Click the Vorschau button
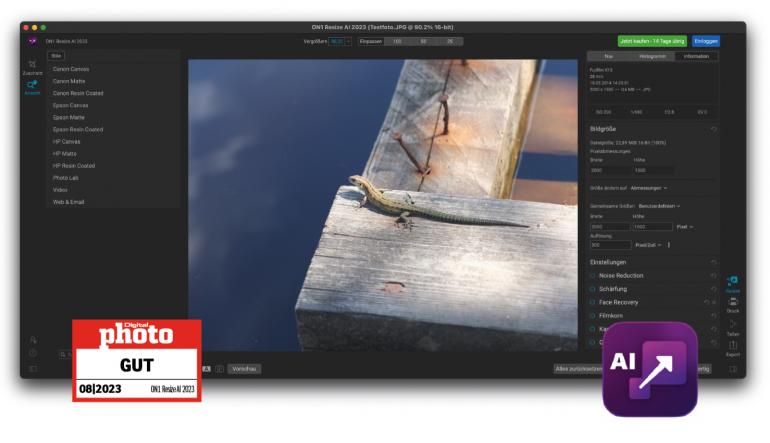 (x=244, y=369)
